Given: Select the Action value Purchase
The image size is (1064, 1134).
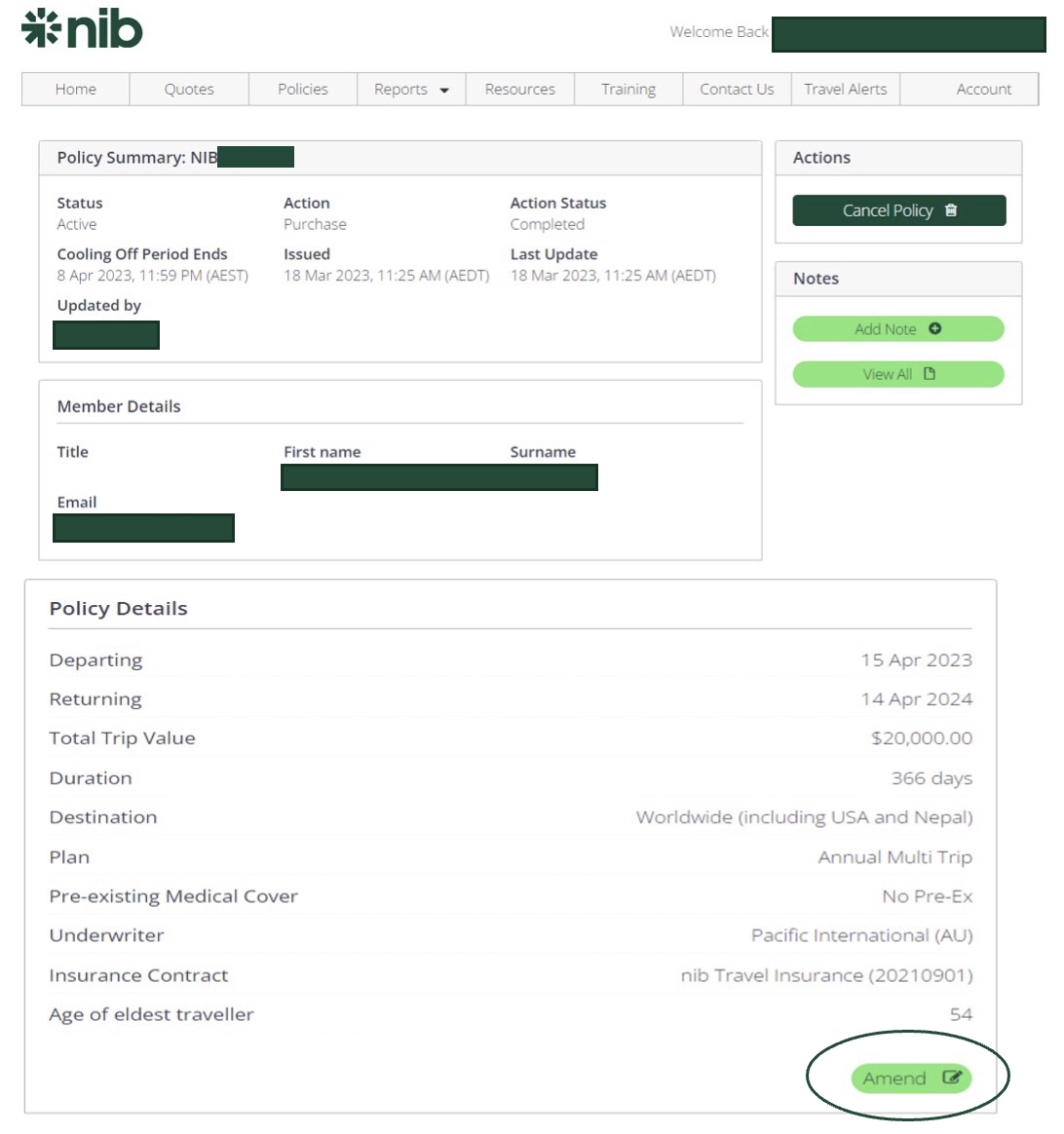Looking at the screenshot, I should tap(315, 224).
